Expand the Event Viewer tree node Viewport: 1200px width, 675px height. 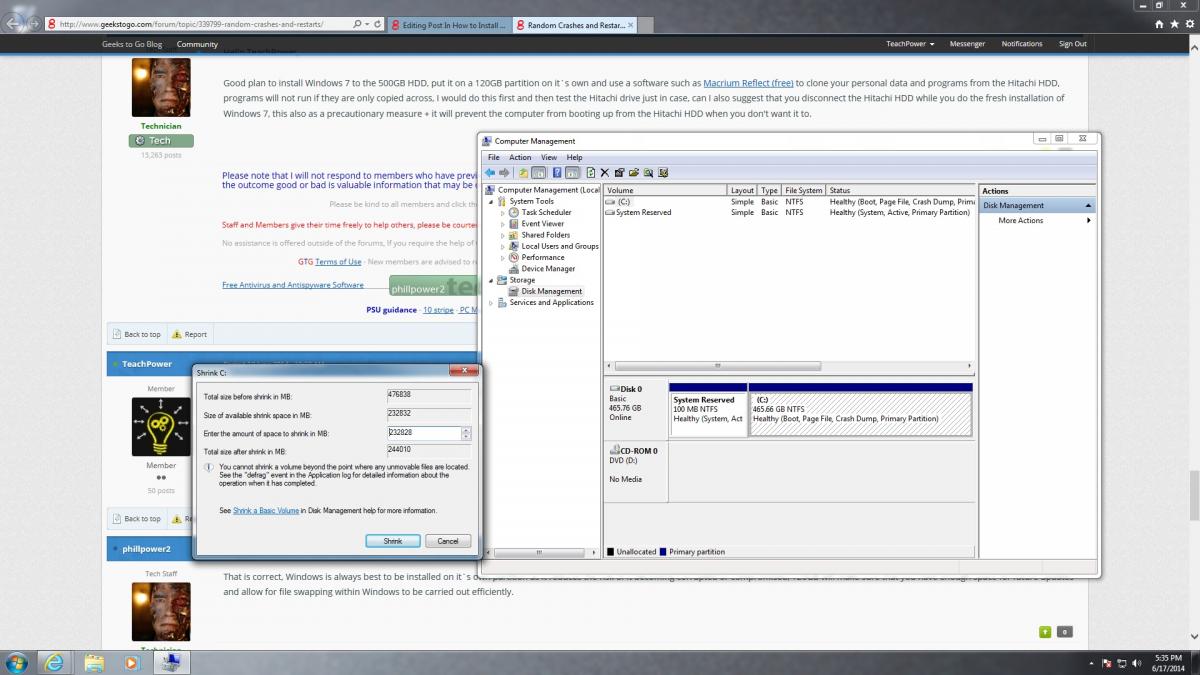coord(503,224)
